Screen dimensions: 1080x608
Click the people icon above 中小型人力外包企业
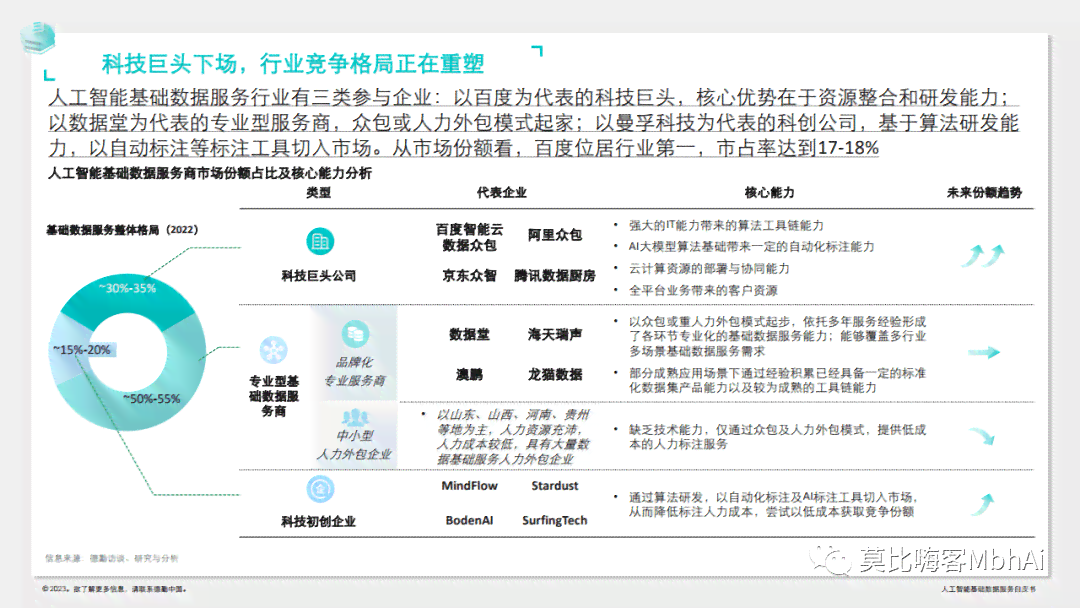point(355,417)
